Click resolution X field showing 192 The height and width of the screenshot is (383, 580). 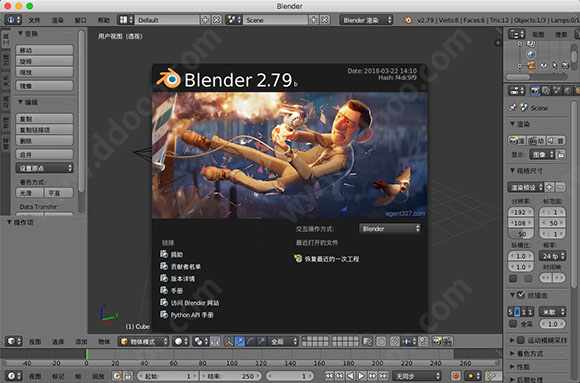(521, 212)
